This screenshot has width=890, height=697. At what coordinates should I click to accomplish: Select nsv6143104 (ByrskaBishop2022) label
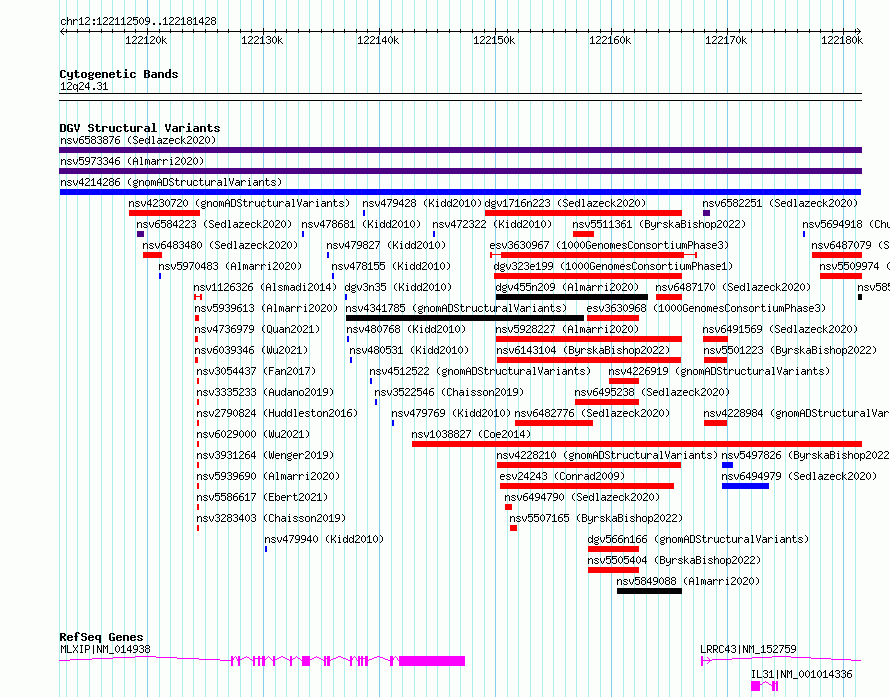click(583, 350)
